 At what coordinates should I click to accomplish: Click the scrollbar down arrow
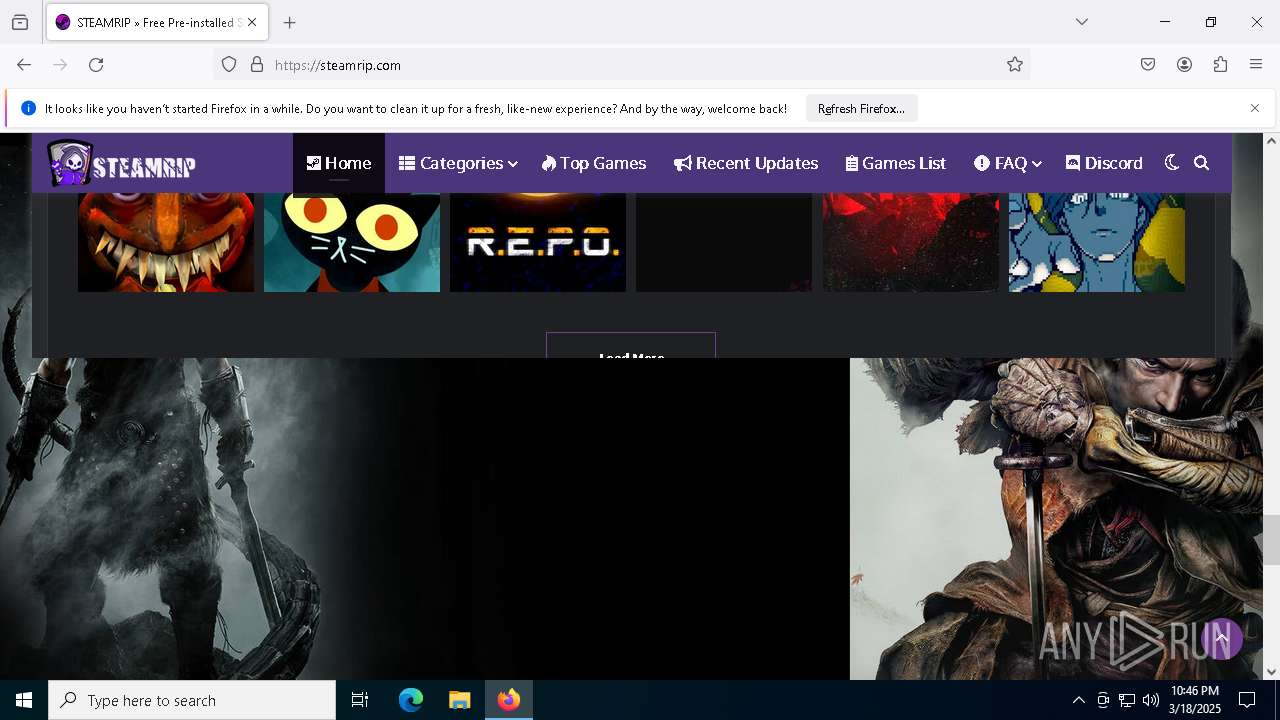pyautogui.click(x=1271, y=672)
